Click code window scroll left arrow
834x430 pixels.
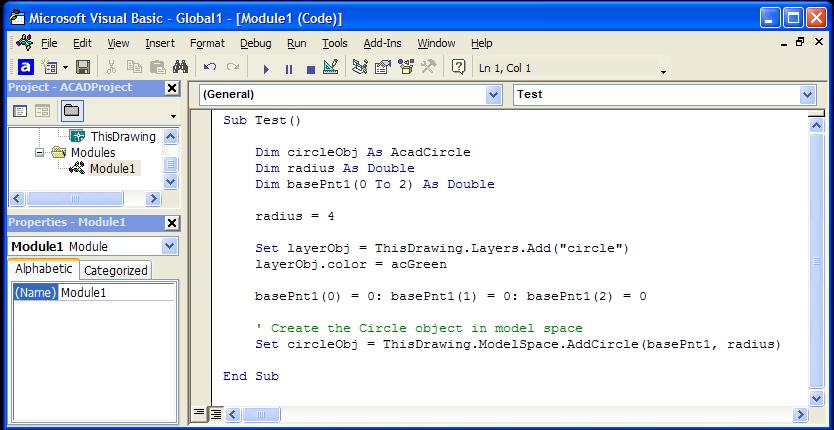click(233, 414)
